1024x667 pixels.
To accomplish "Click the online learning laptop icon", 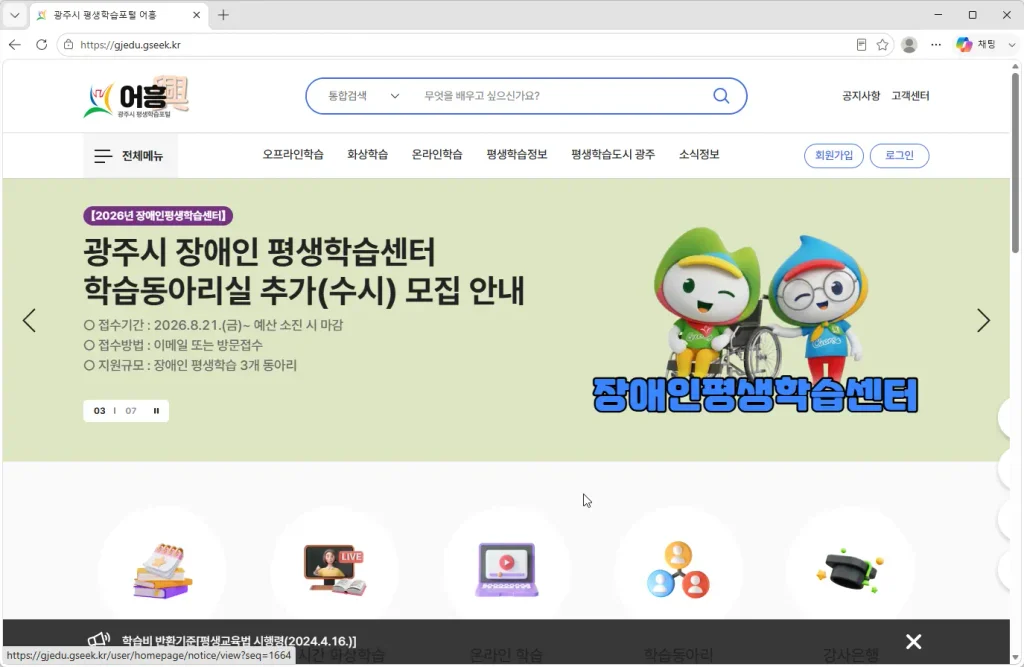I will [x=507, y=569].
